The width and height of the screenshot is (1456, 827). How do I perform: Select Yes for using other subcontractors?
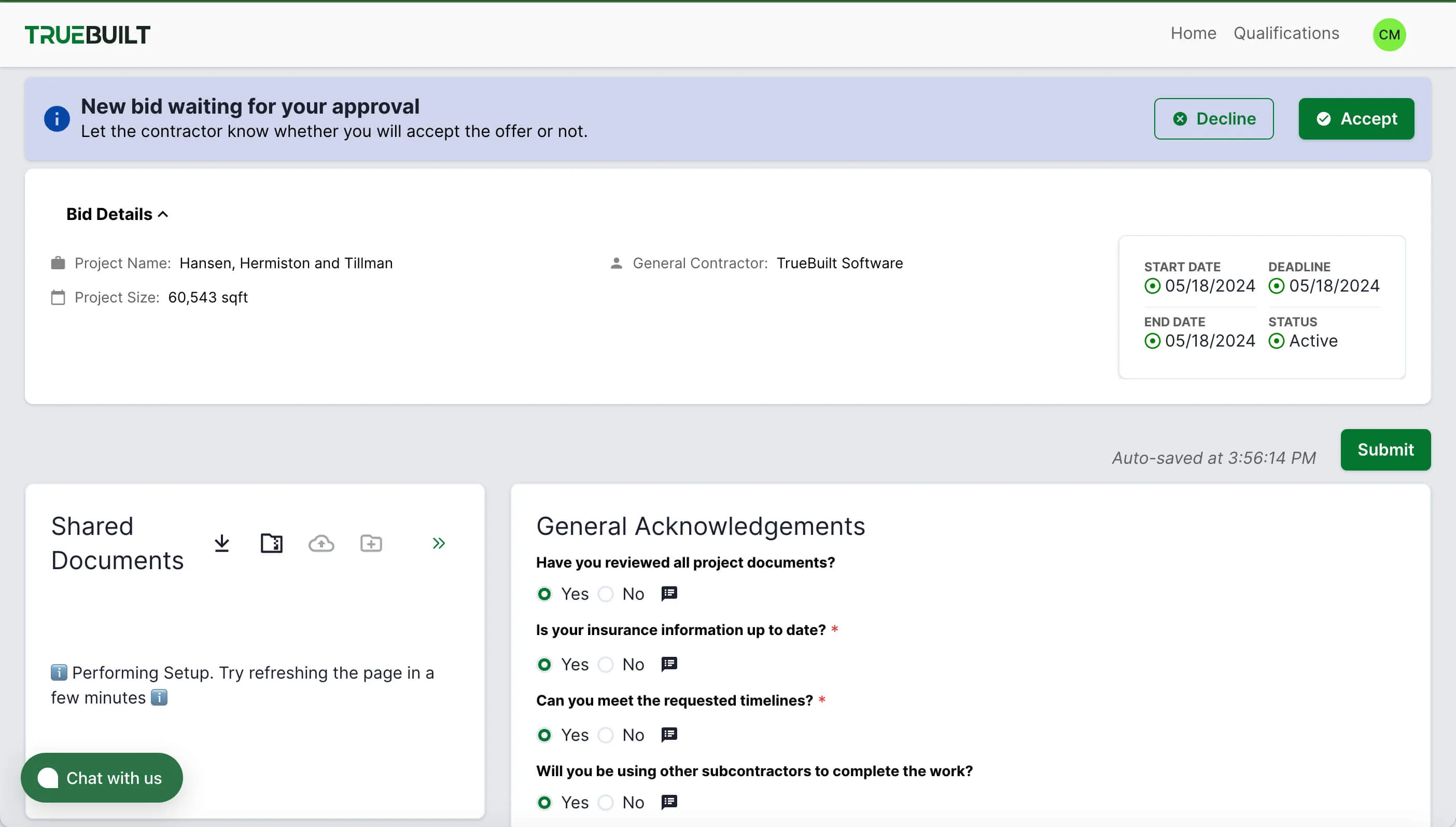[544, 803]
